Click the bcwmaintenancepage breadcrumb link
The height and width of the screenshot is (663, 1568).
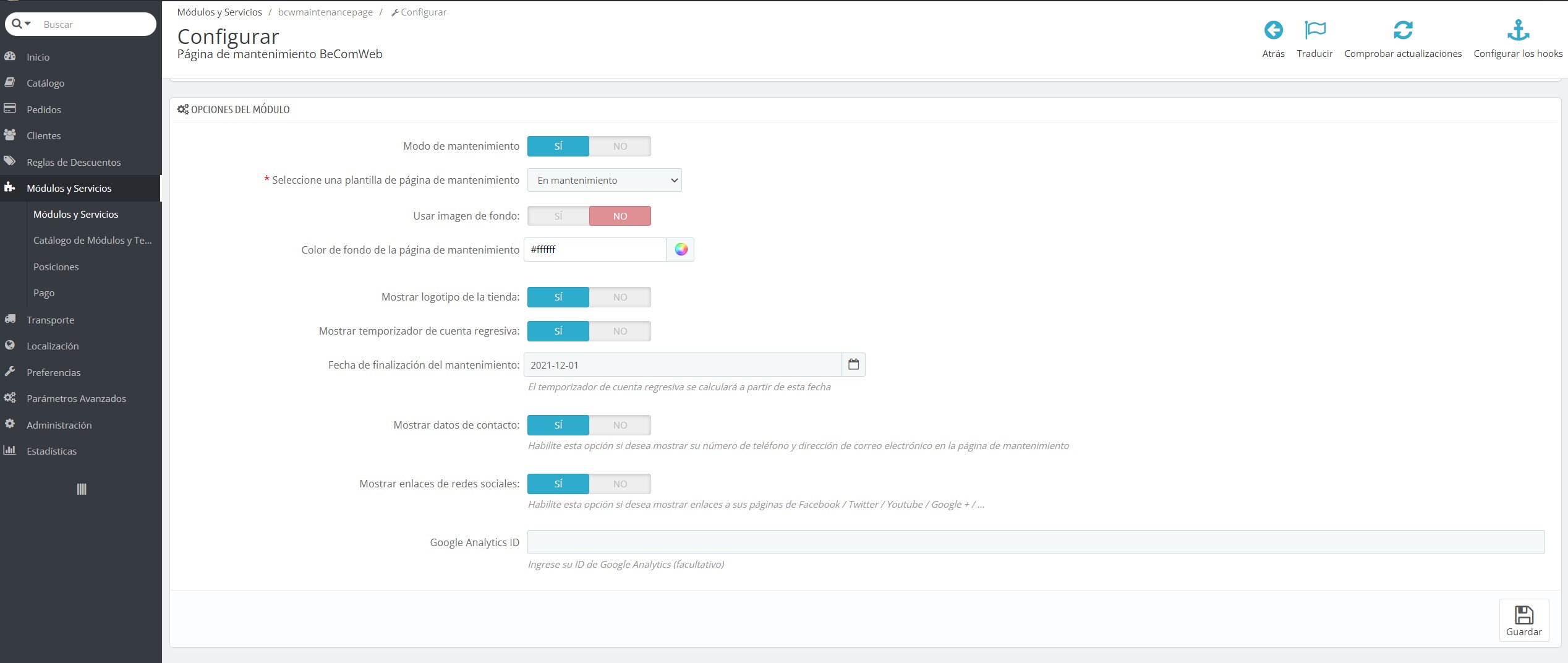[325, 12]
